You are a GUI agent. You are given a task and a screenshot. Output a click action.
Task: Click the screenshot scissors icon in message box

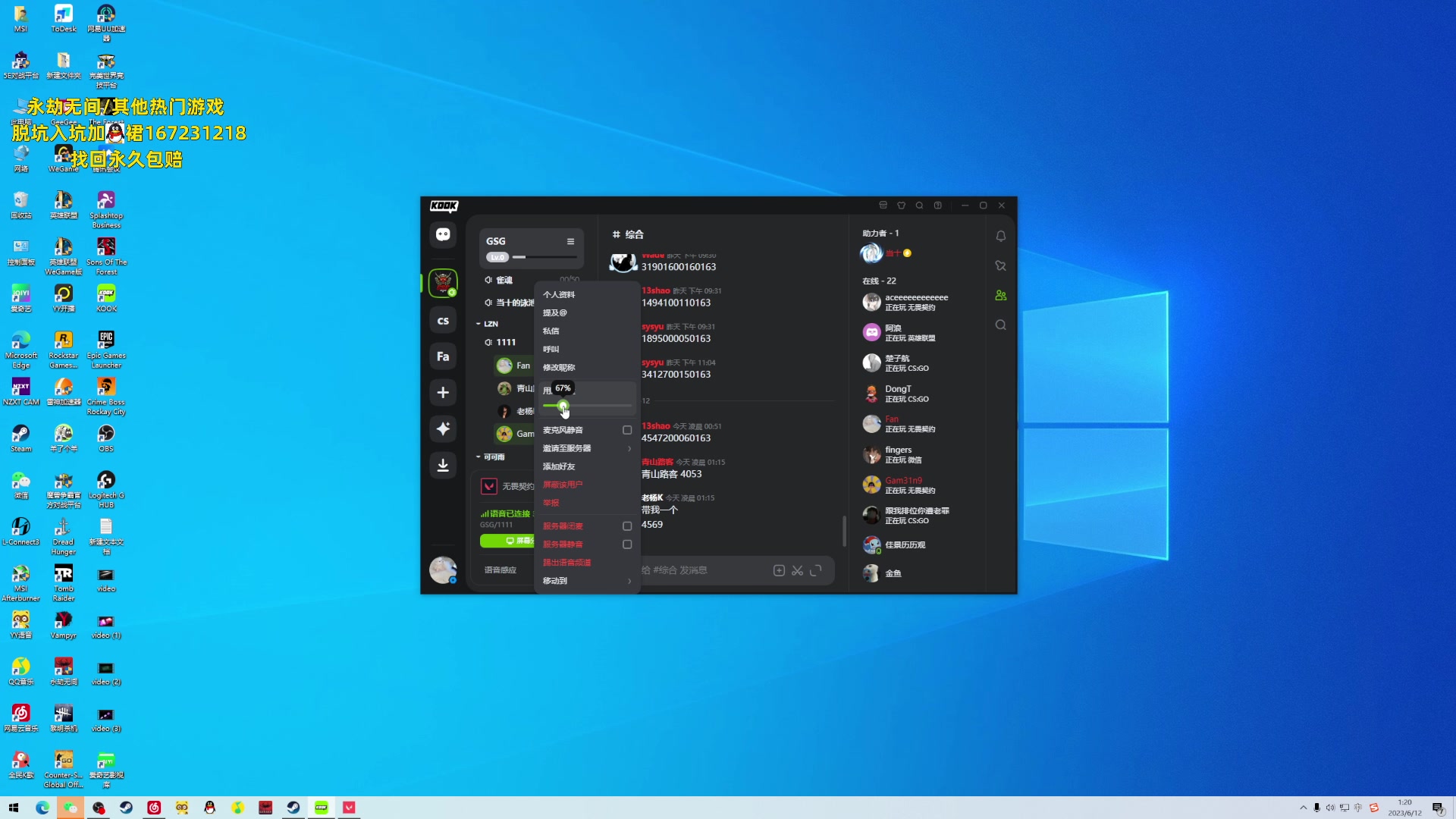click(797, 570)
